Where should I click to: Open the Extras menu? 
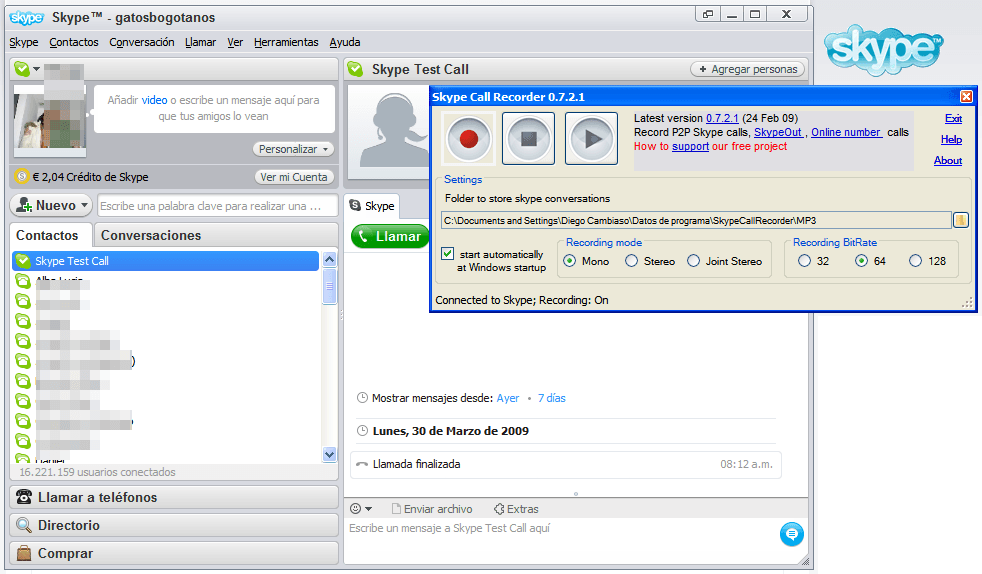tap(516, 509)
